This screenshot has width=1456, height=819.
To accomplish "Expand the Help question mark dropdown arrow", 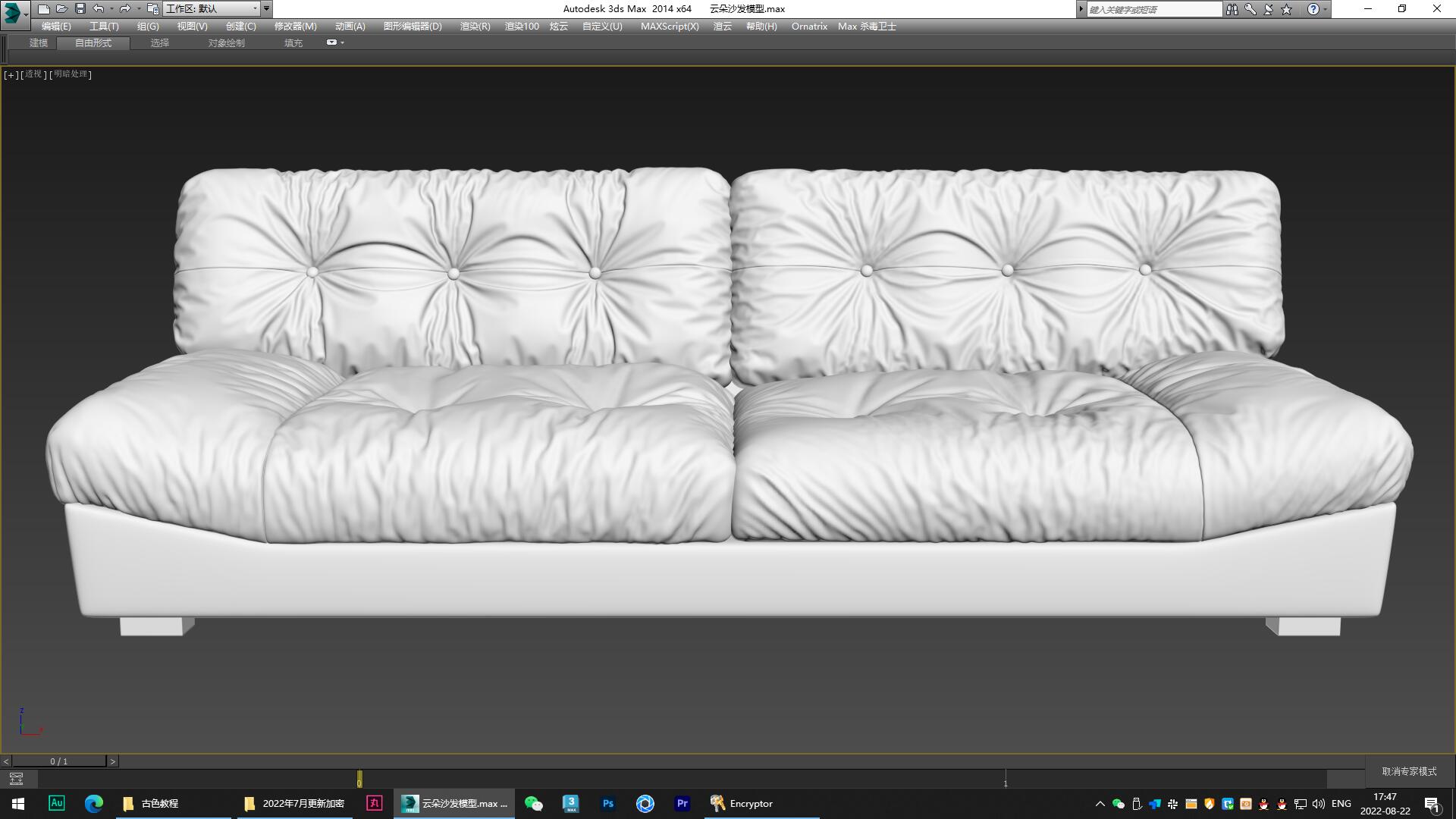I will tap(1326, 8).
